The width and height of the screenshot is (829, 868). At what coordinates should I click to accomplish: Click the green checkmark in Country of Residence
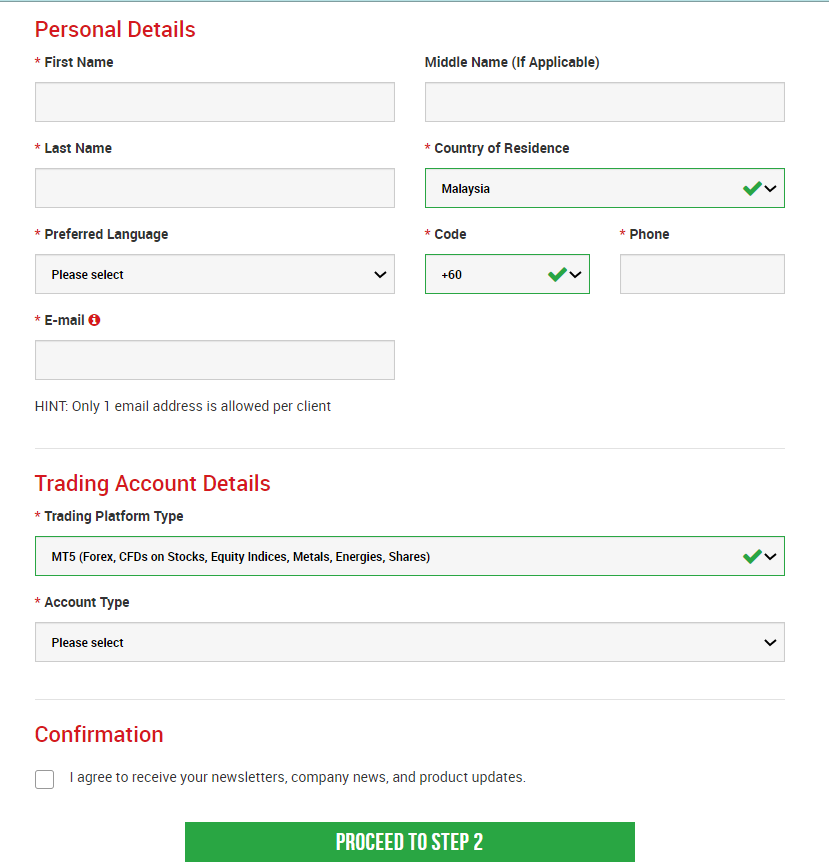click(752, 188)
